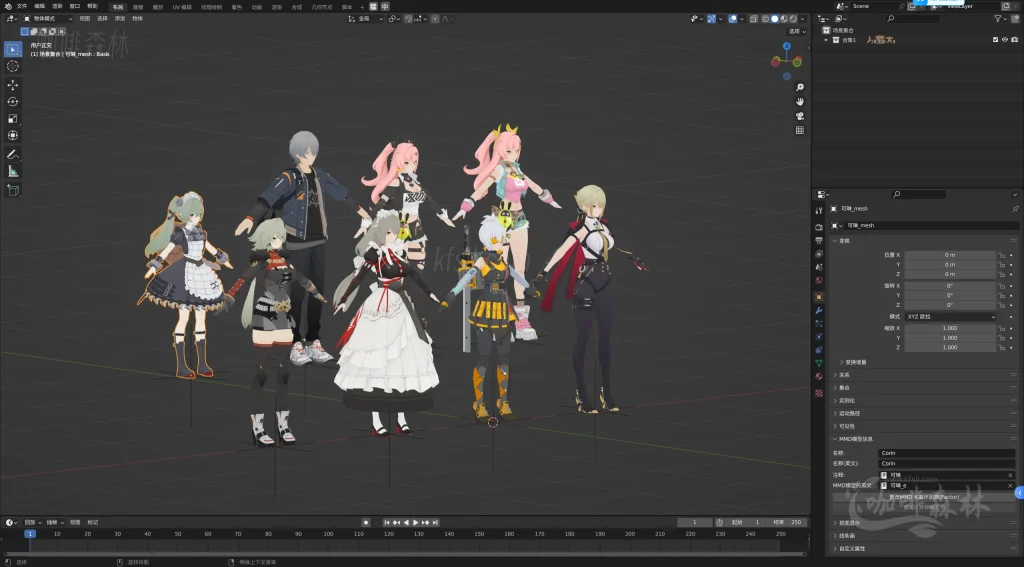
Task: Click the viewport pan hand icon
Action: coord(799,102)
